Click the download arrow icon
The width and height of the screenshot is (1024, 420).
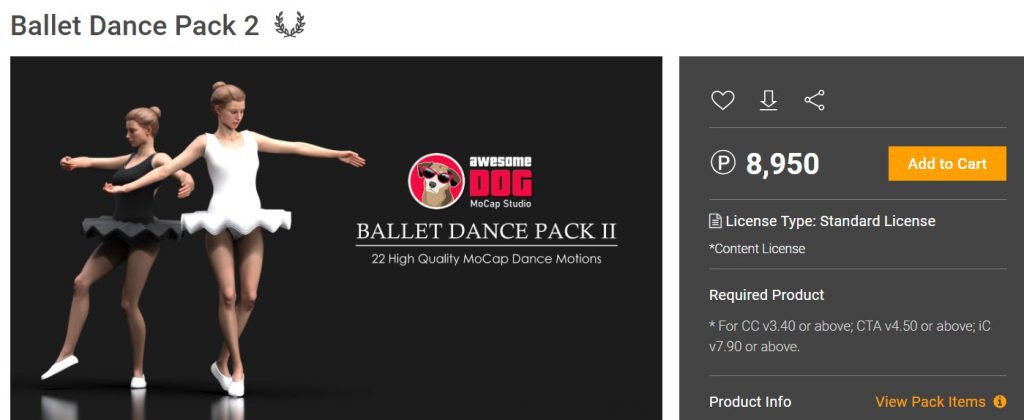(769, 100)
